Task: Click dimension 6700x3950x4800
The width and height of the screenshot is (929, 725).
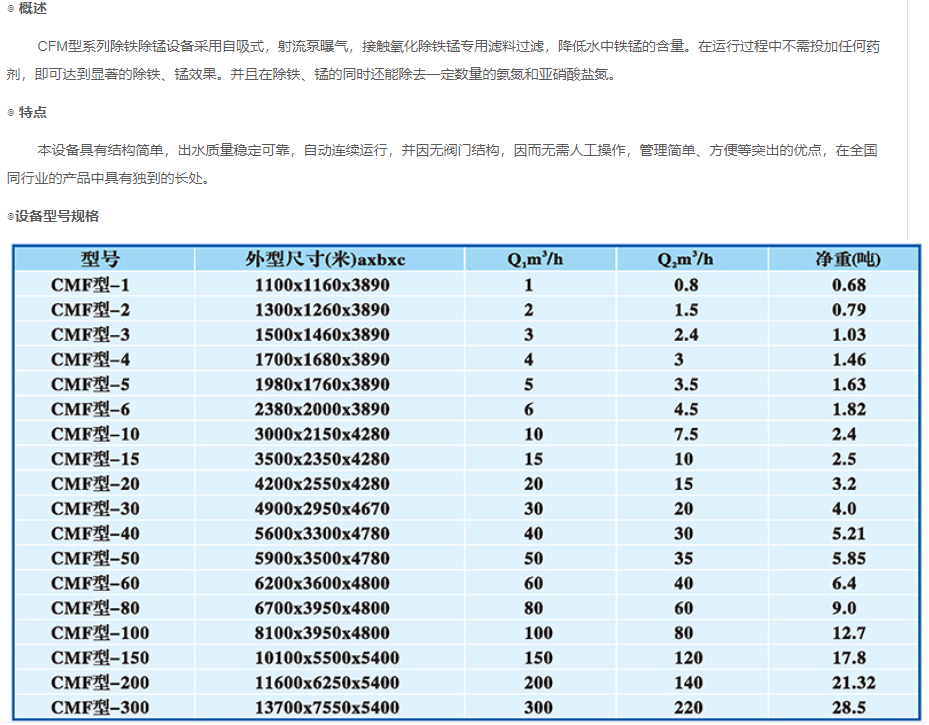Action: 322,608
